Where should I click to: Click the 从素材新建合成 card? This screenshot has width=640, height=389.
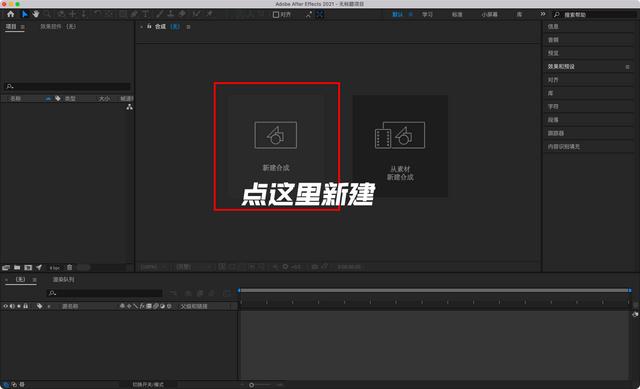(x=400, y=146)
